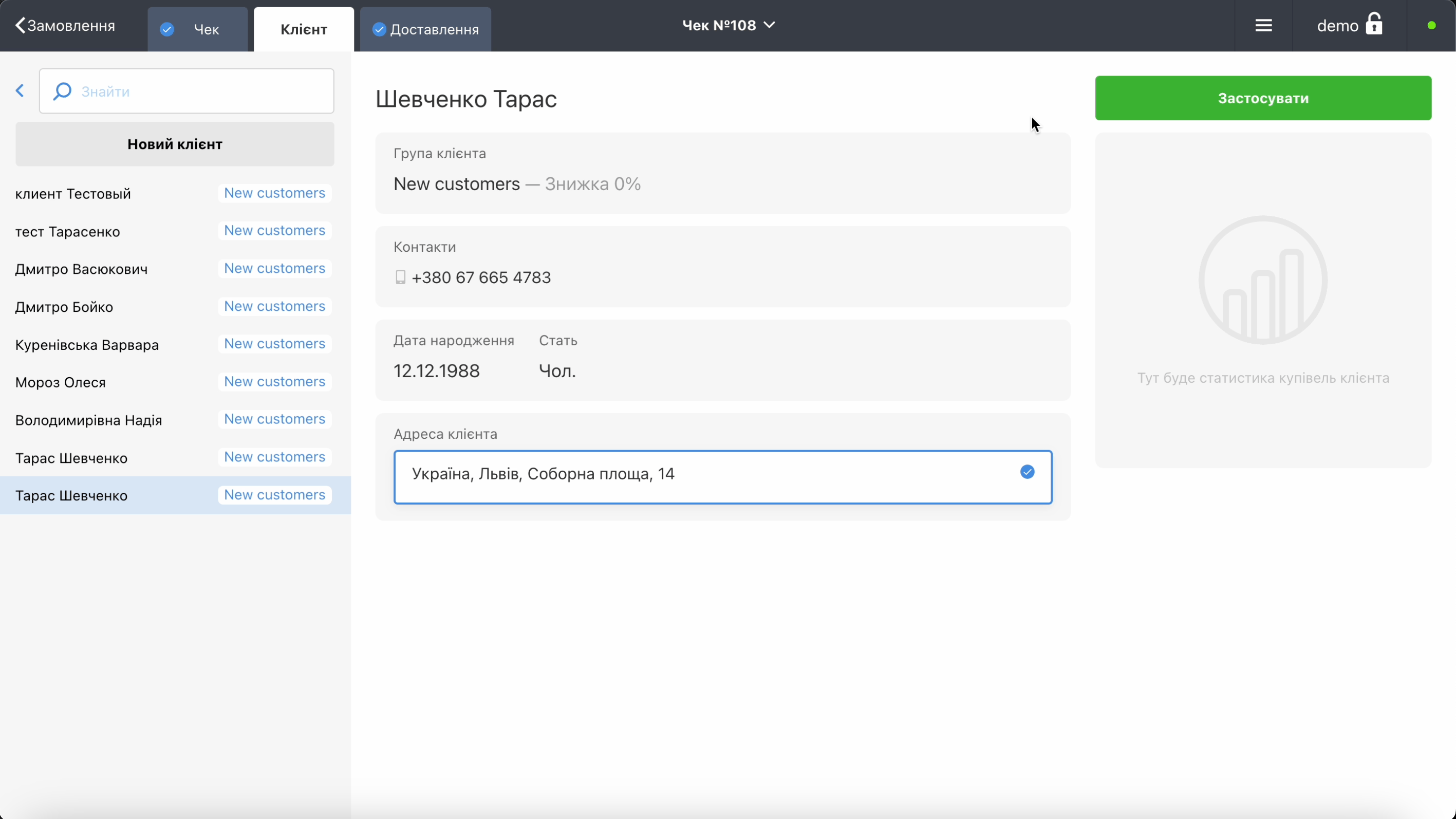This screenshot has height=819, width=1456.
Task: Click the Доставлення tab checkmark icon
Action: point(379,29)
